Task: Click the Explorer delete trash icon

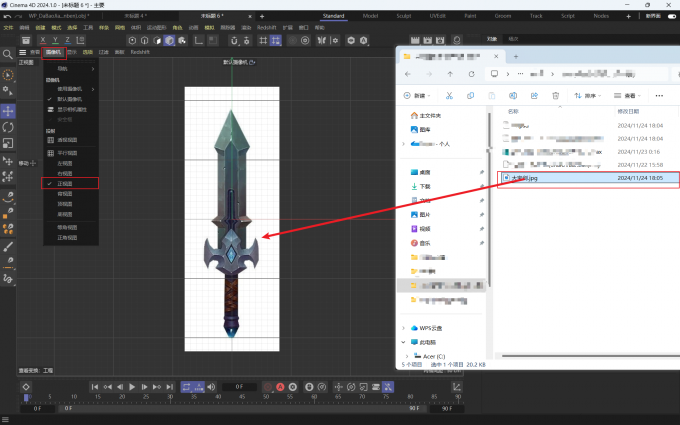Action: 556,95
